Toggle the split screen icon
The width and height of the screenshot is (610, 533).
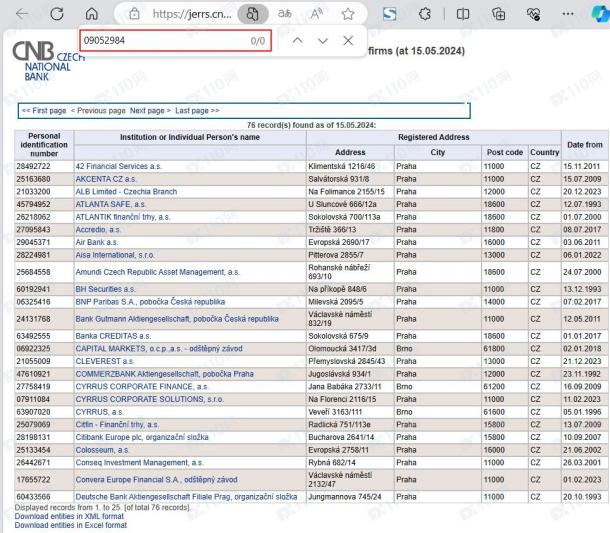coord(463,14)
